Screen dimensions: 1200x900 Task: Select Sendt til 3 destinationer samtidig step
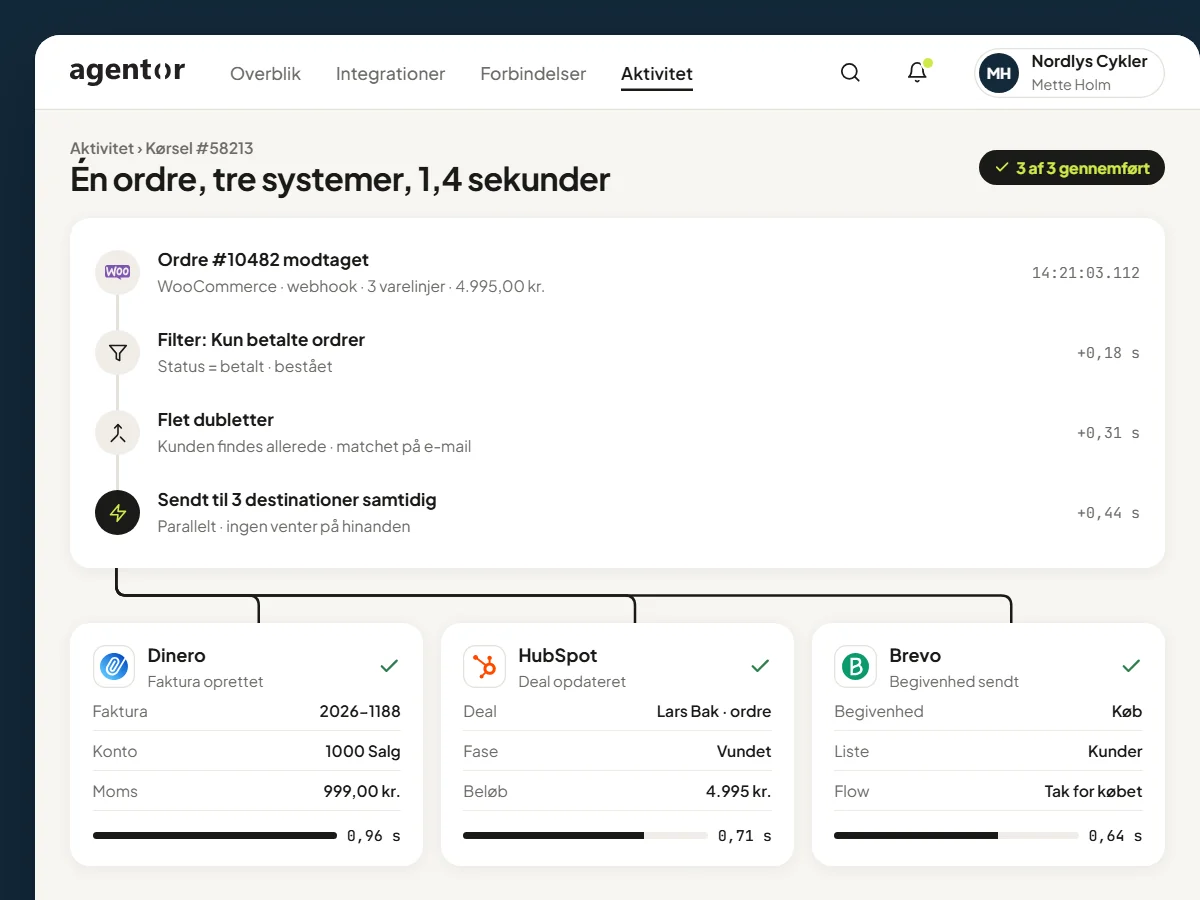(x=617, y=512)
